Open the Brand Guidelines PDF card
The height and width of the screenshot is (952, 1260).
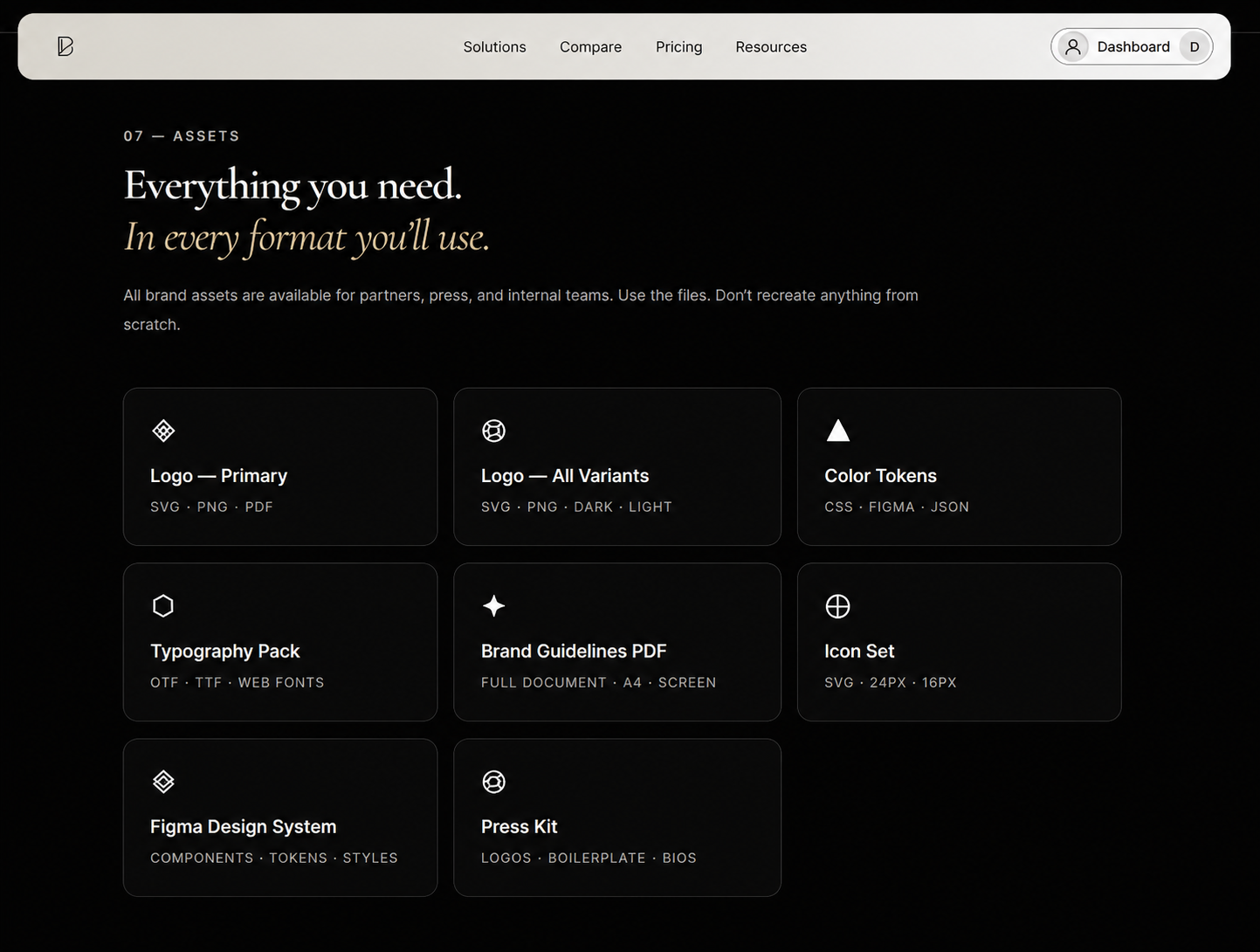tap(617, 642)
